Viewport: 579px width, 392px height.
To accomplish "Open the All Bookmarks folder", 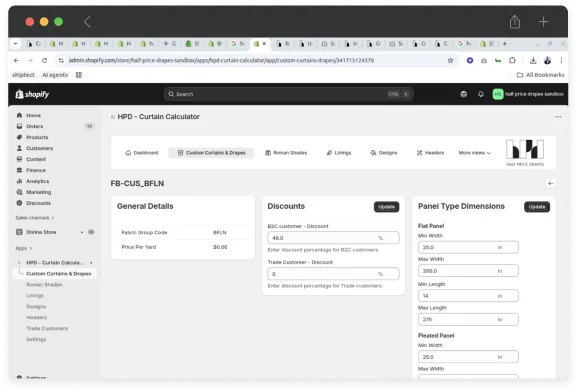I will [540, 75].
